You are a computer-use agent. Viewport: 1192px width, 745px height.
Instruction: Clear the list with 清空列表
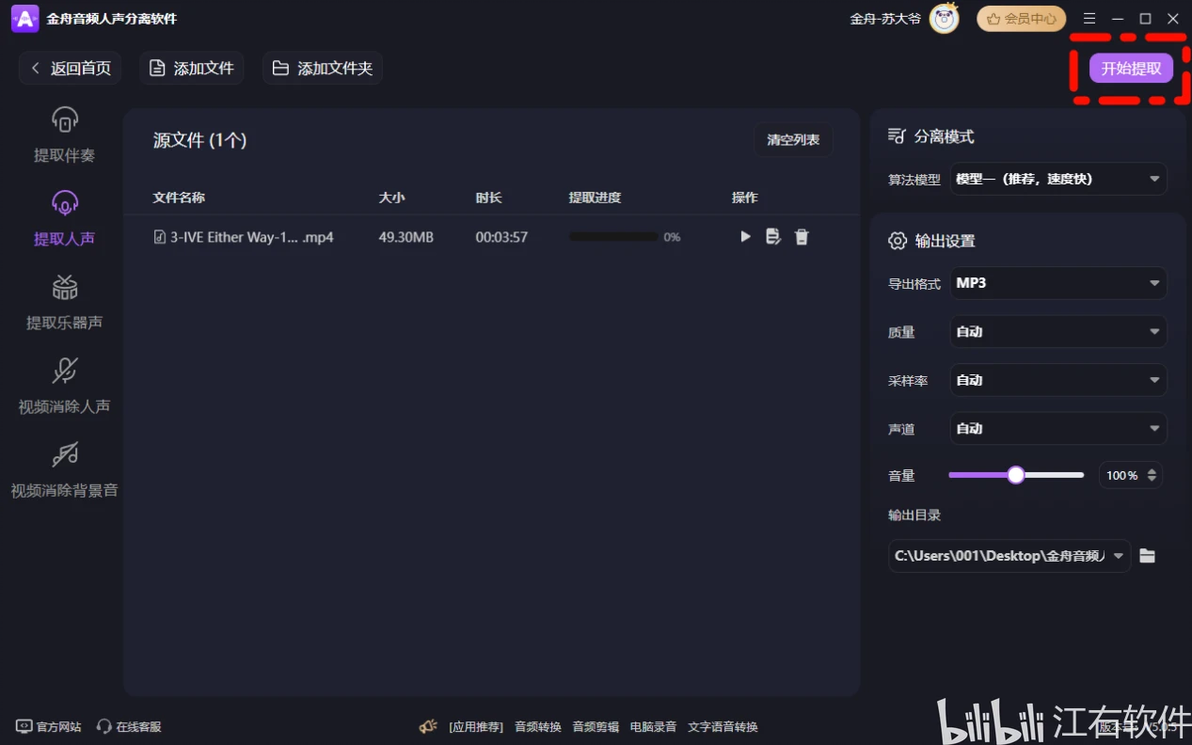coord(793,140)
